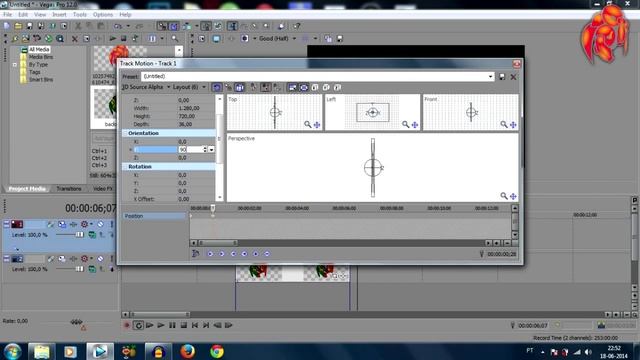Viewport: 640px width, 360px height.
Task: Open the Layout (6) dropdown
Action: click(x=204, y=87)
